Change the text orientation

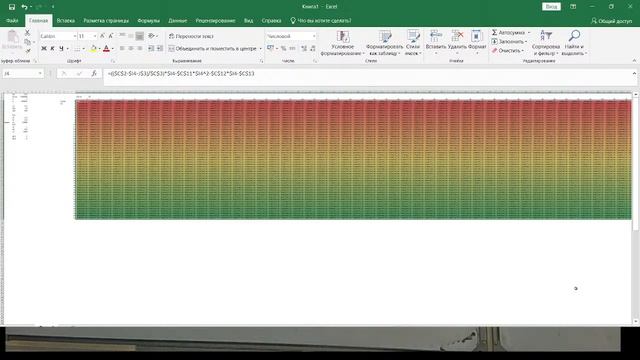[x=151, y=36]
